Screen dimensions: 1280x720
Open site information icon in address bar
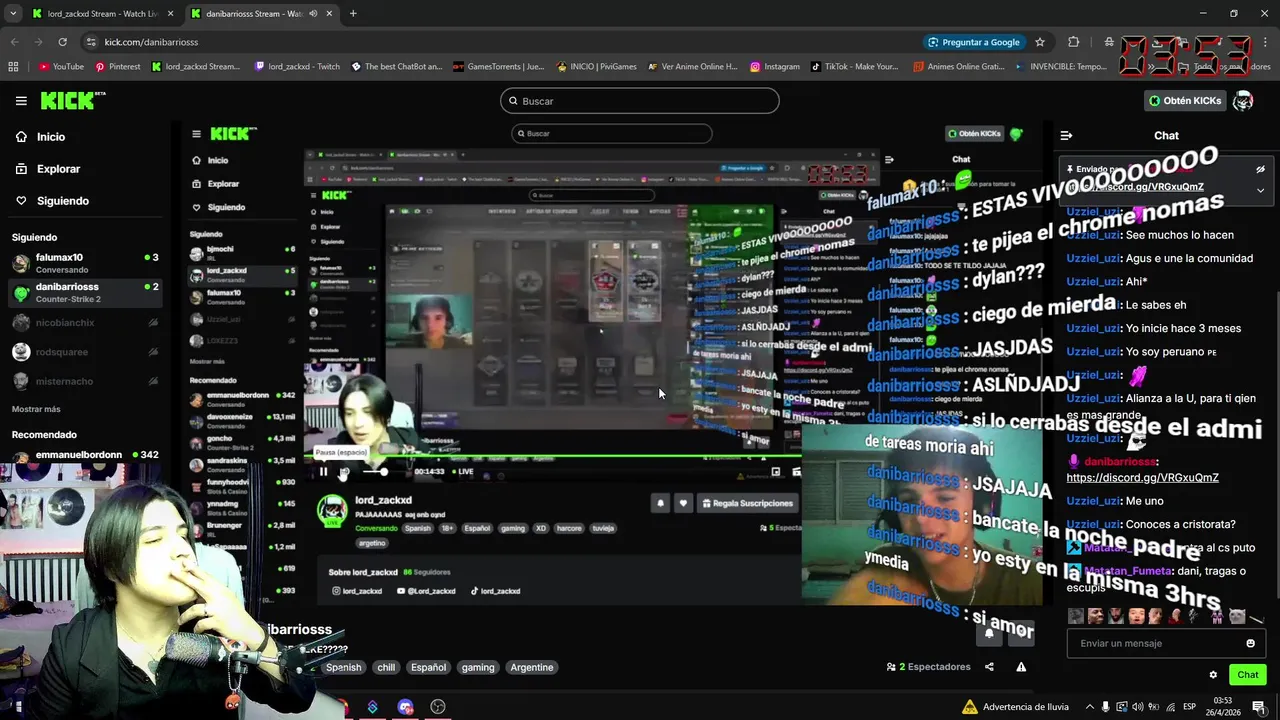[91, 42]
